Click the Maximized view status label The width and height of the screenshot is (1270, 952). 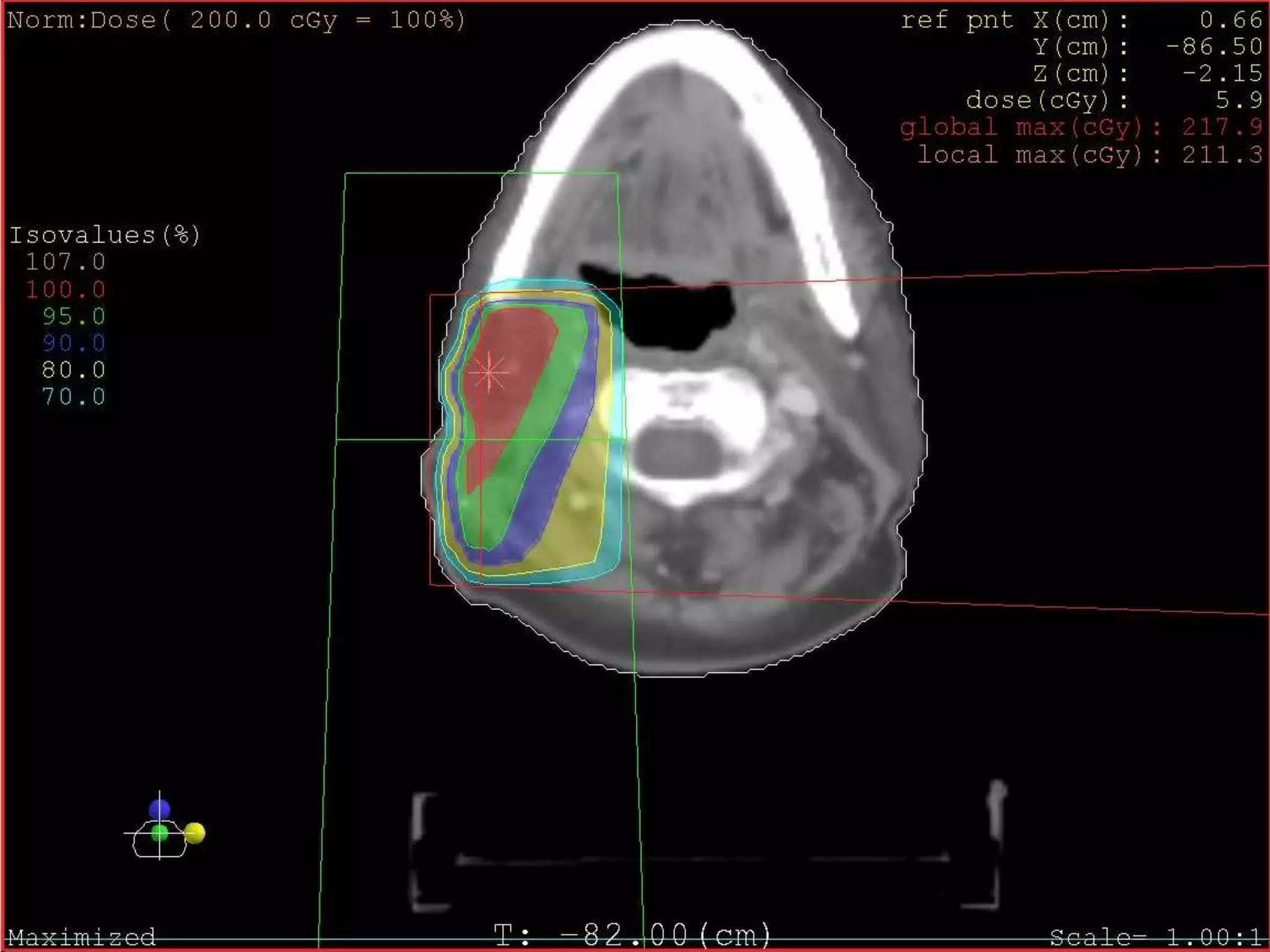click(x=81, y=937)
